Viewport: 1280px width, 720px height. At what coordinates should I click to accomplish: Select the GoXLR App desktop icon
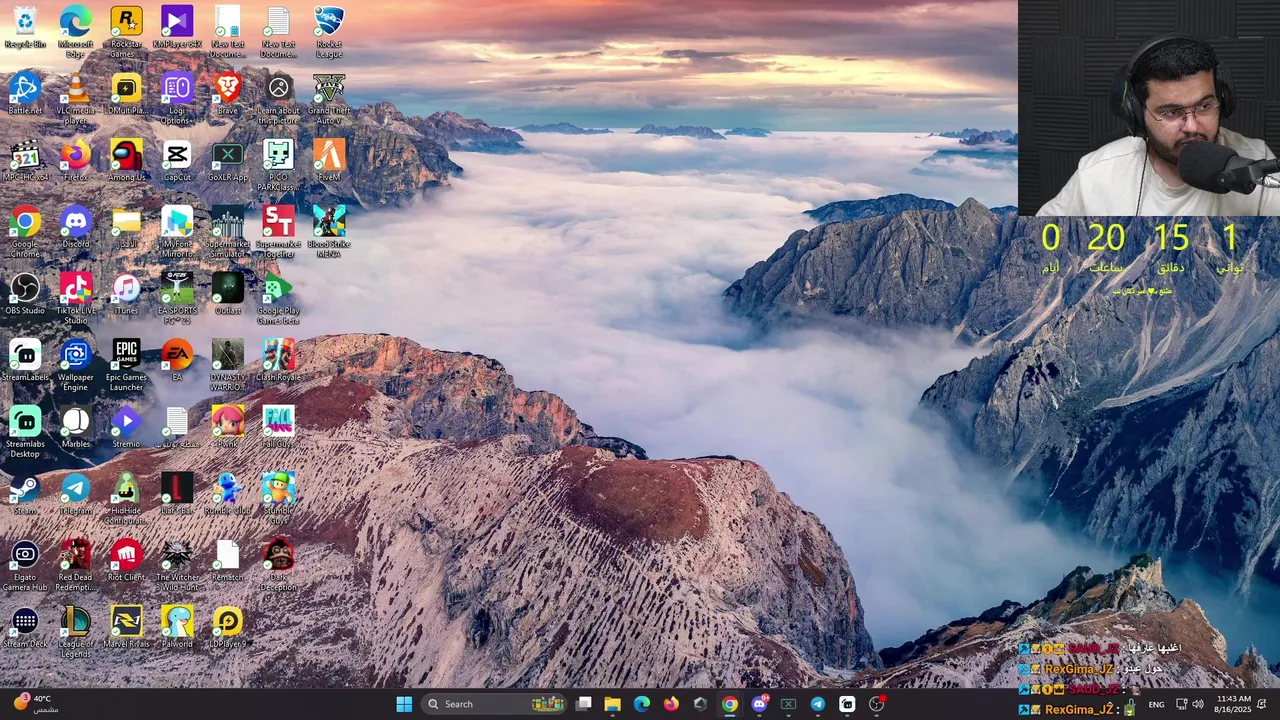[228, 161]
